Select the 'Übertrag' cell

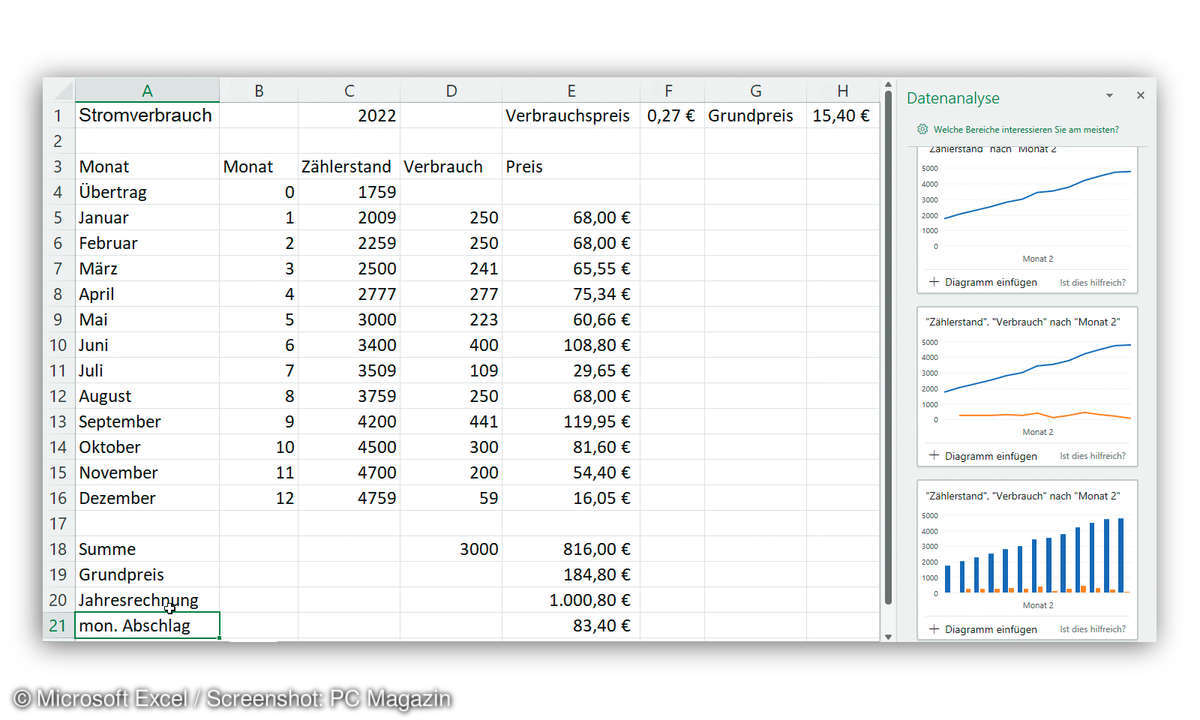(x=147, y=192)
